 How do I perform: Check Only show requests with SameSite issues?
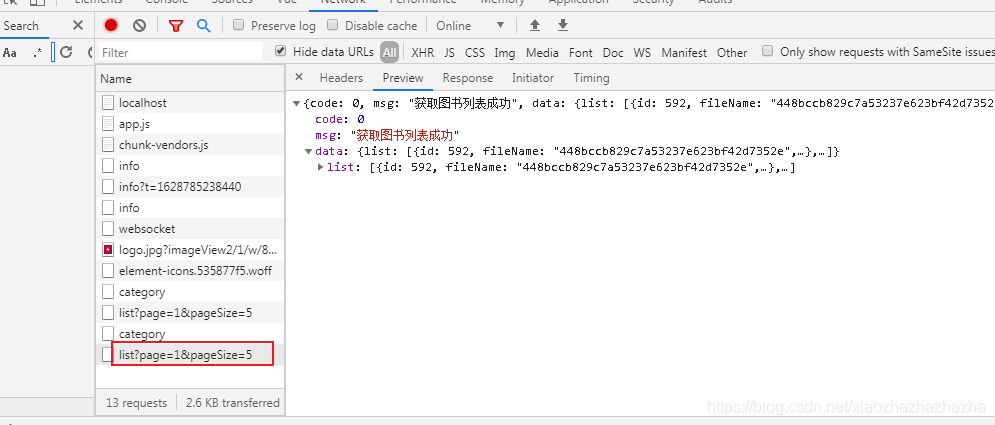pyautogui.click(x=767, y=51)
